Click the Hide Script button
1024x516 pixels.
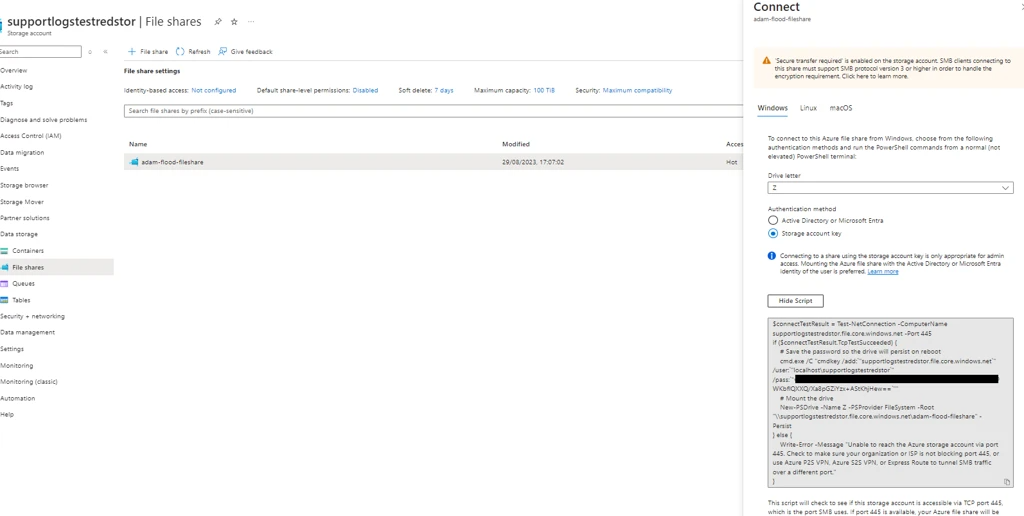tap(795, 300)
